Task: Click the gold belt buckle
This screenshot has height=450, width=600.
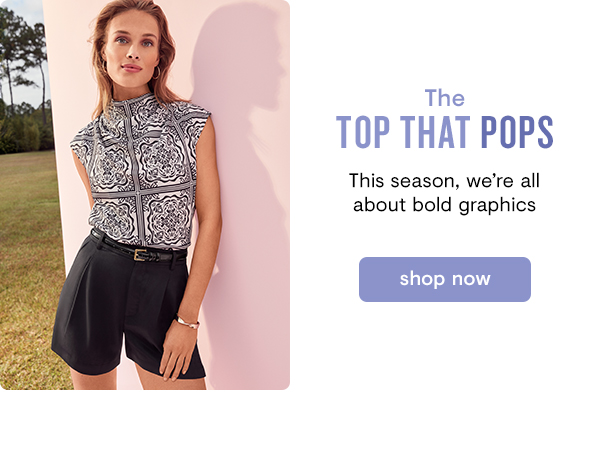Action: 140,255
